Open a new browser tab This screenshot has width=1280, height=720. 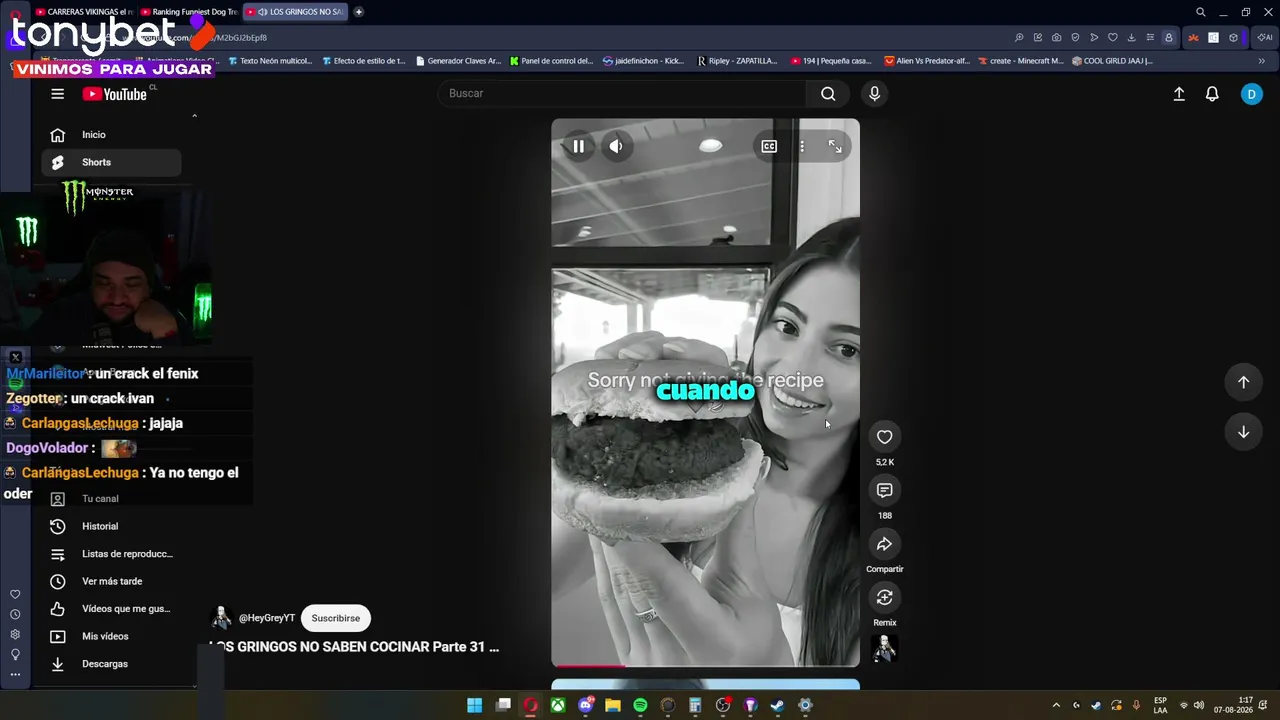tap(359, 12)
